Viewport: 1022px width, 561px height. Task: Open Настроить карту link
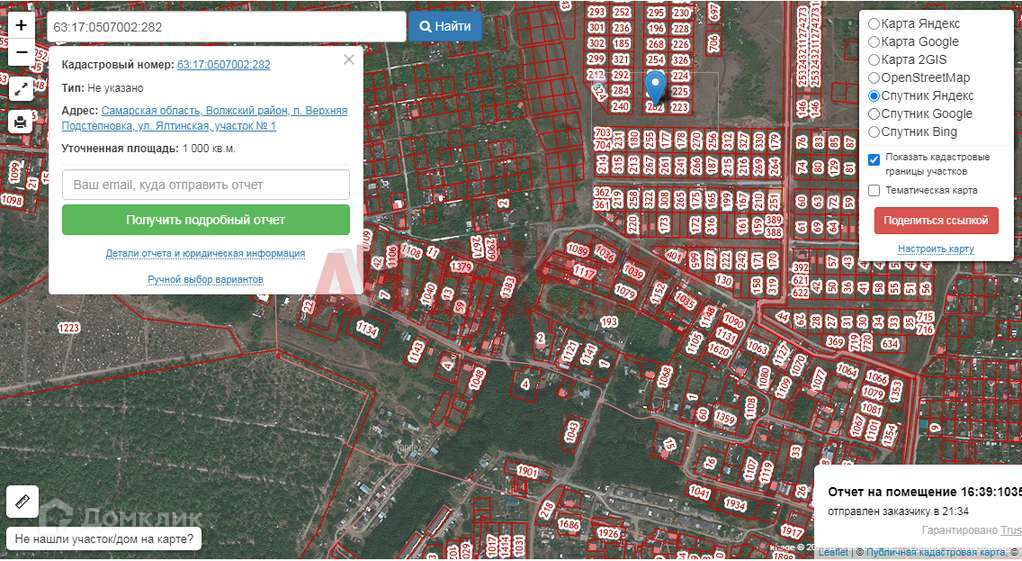(x=936, y=249)
